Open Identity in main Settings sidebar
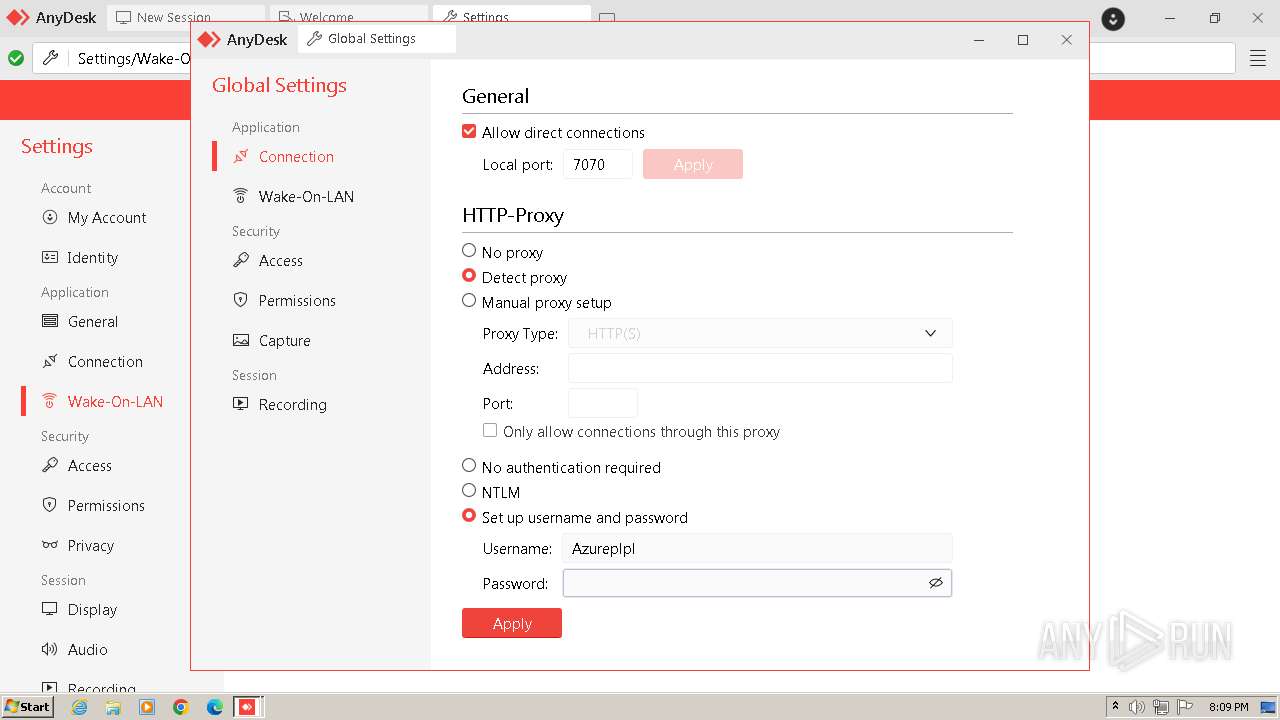The width and height of the screenshot is (1280, 720). coord(93,258)
